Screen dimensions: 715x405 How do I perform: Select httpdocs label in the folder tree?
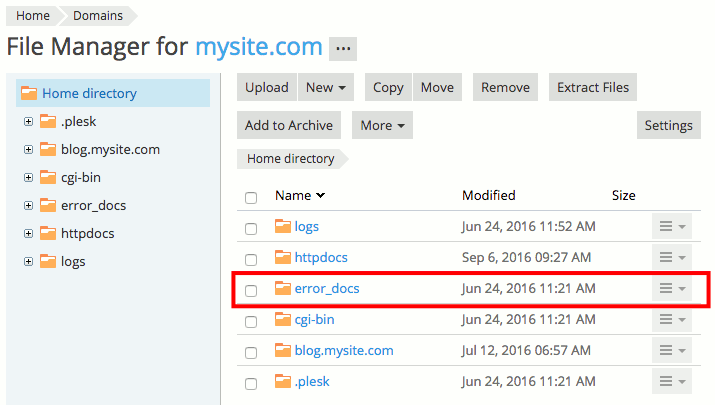(88, 234)
